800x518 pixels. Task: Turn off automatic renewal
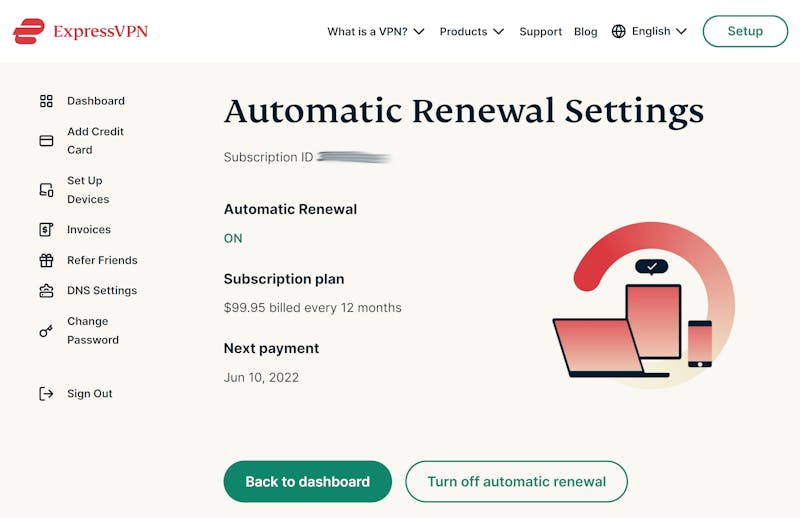(x=516, y=481)
